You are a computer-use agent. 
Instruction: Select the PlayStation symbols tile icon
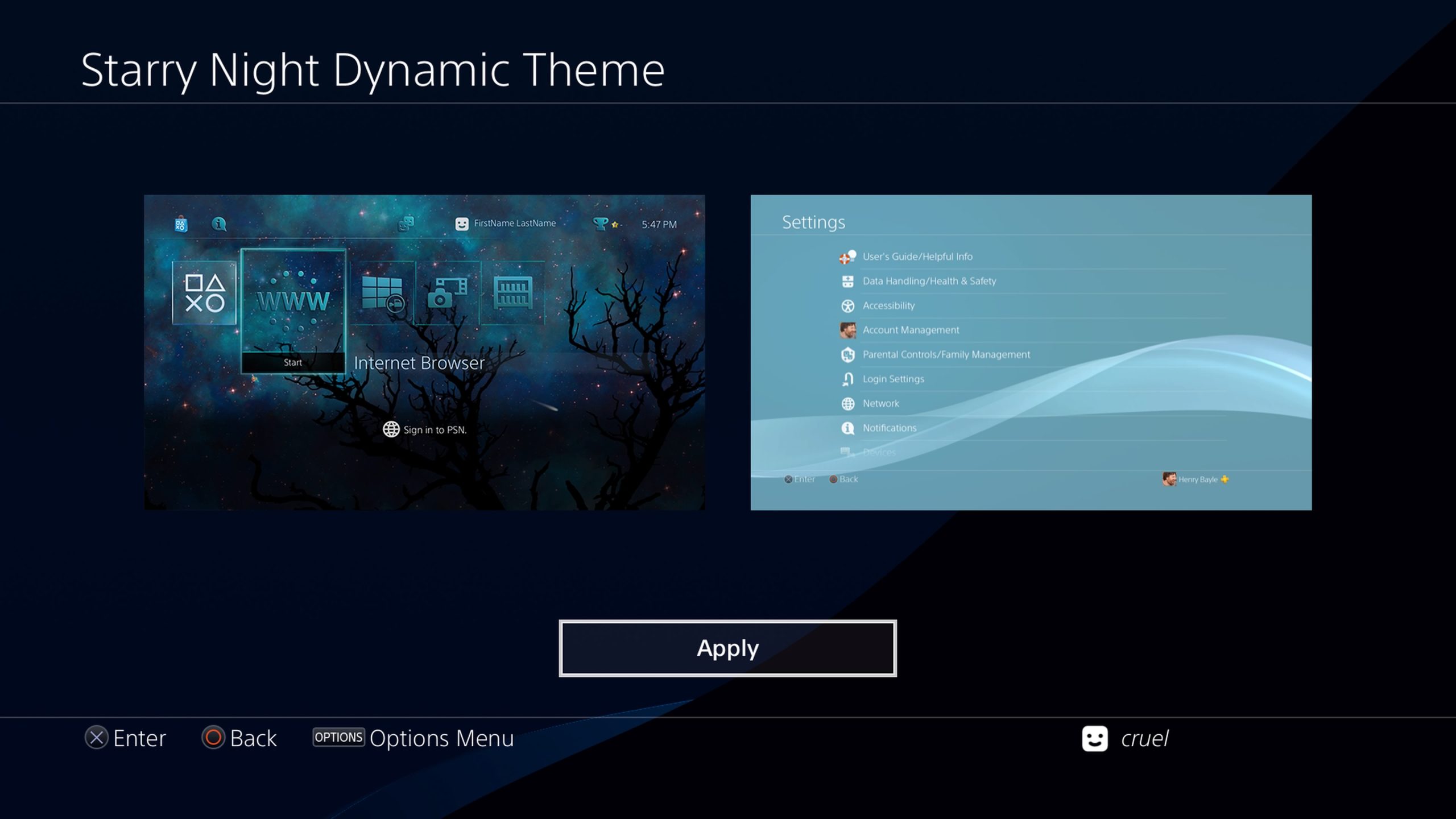(x=204, y=293)
